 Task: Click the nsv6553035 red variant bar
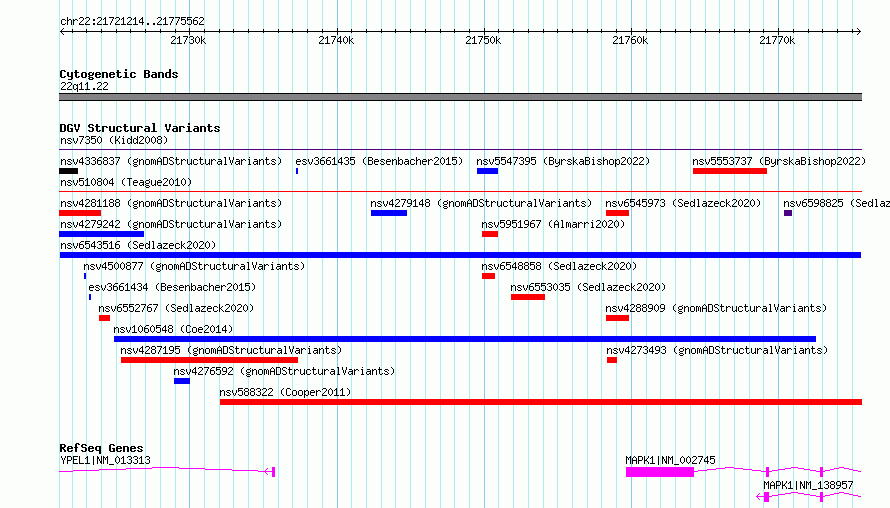(528, 297)
